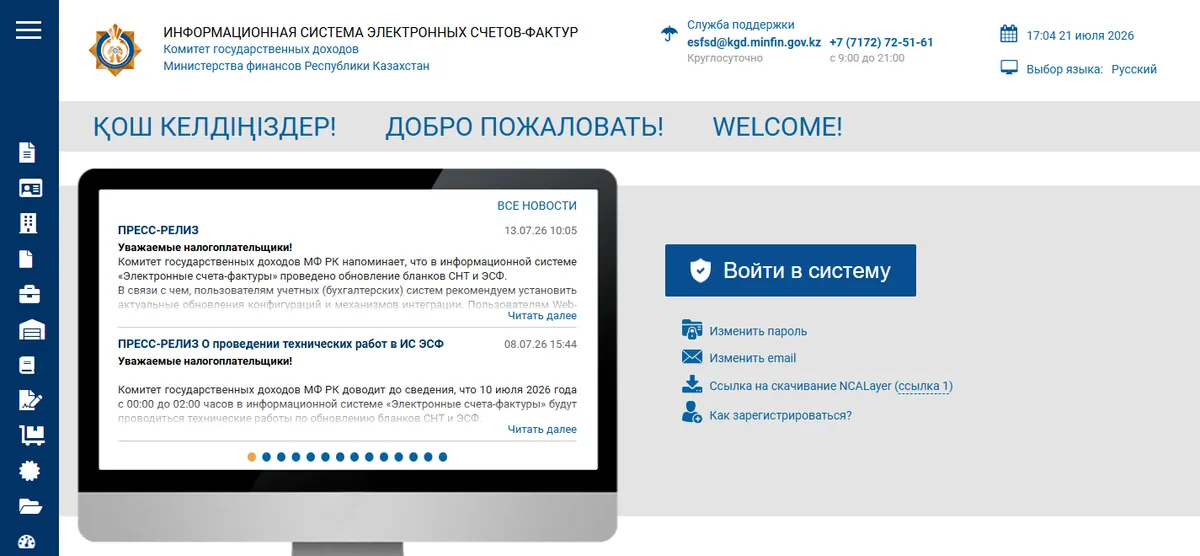Screen dimensions: 1200x556
Task: Click the ДОБРО ПОЖАЛОВАТЬ! heading
Action: click(524, 127)
